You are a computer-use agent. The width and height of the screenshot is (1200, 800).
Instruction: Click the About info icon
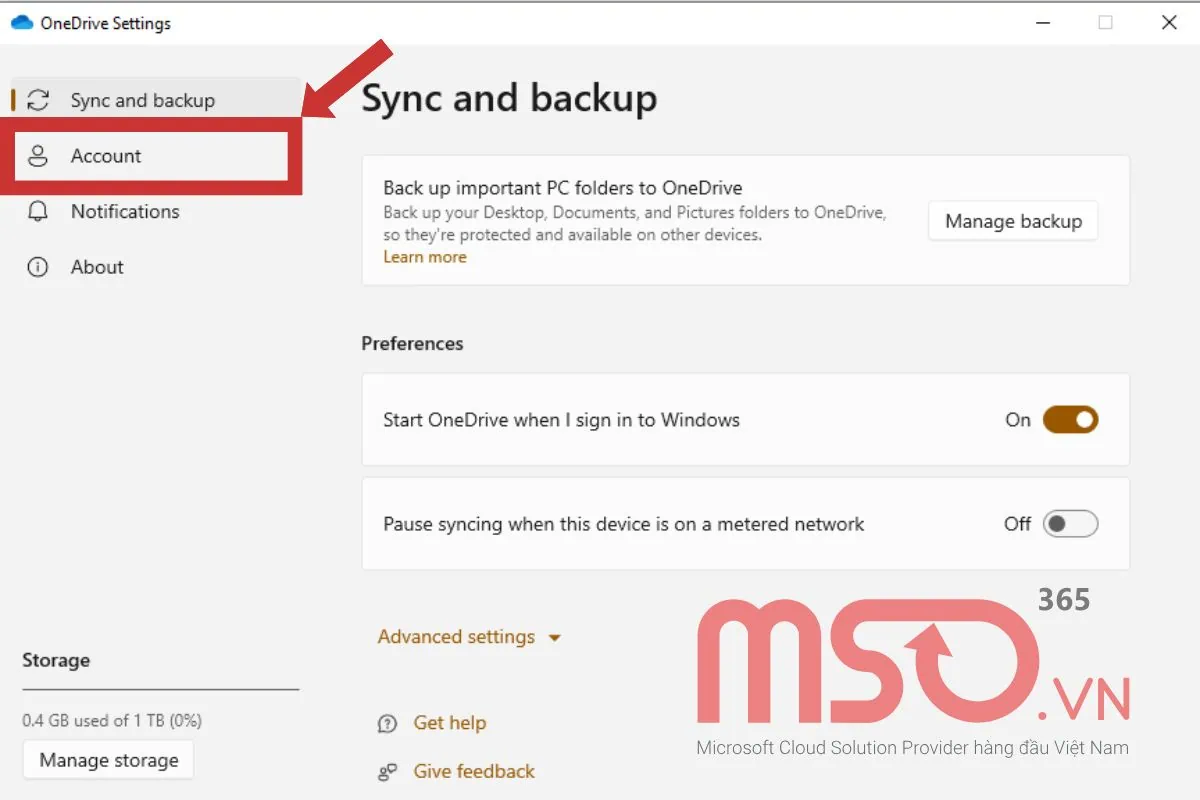[x=38, y=267]
